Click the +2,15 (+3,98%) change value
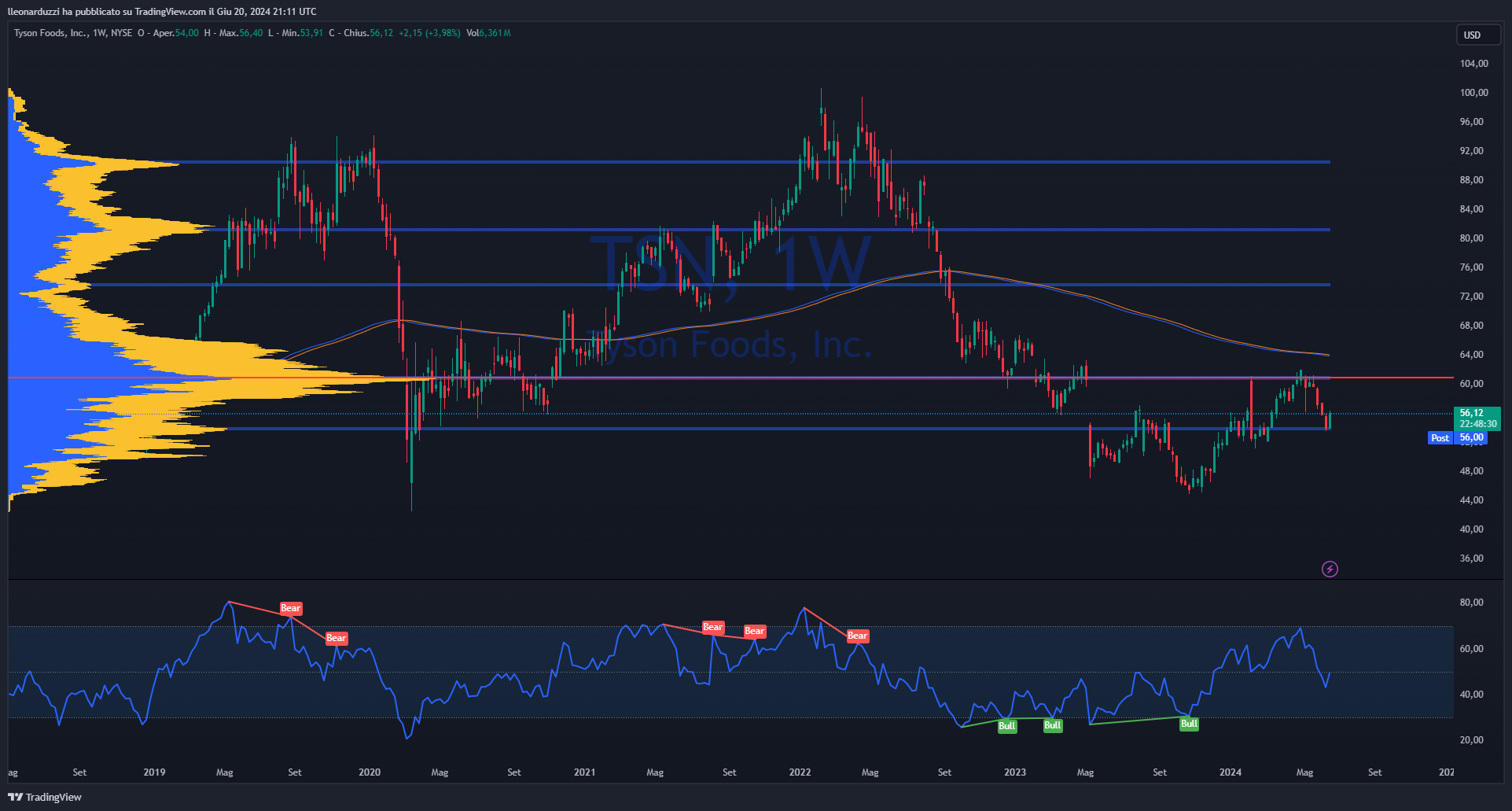This screenshot has width=1512, height=811. point(429,33)
